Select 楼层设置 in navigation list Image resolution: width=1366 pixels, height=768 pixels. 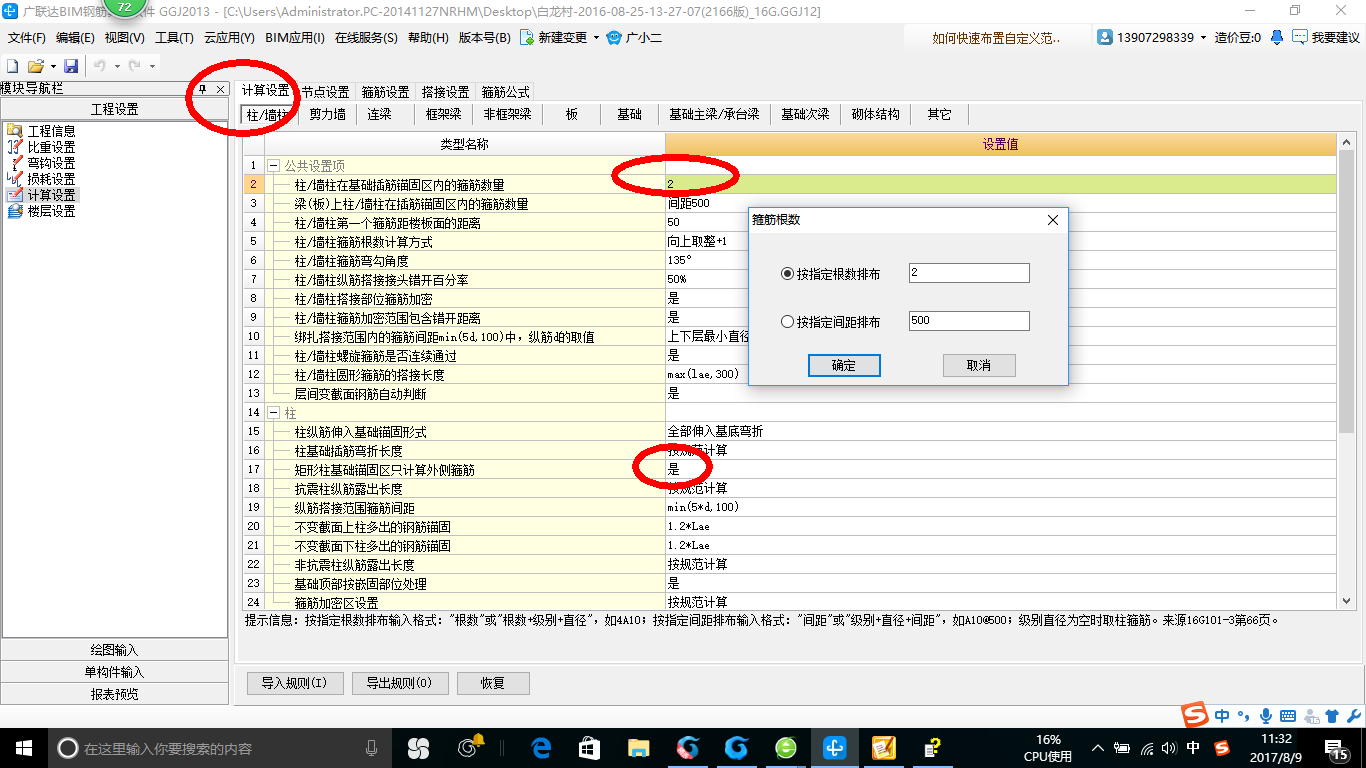pos(51,211)
